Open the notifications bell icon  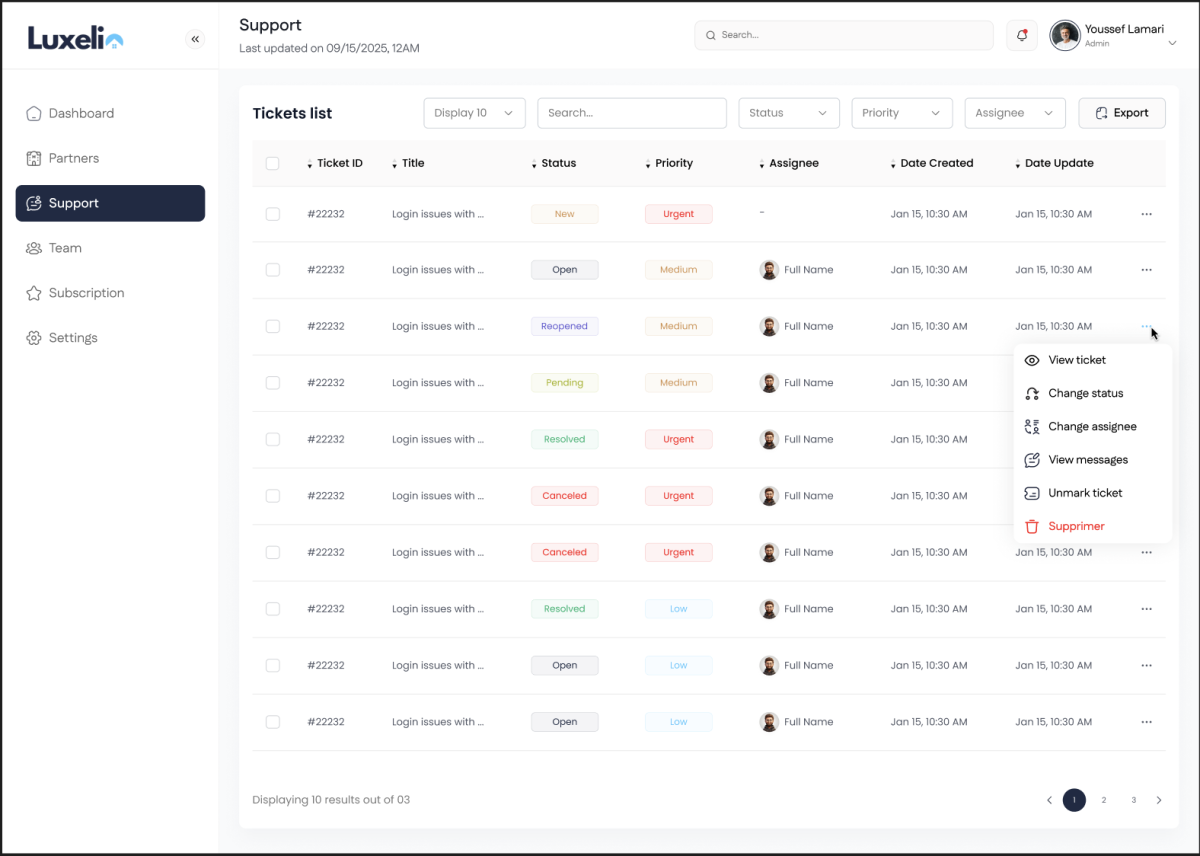[x=1021, y=35]
